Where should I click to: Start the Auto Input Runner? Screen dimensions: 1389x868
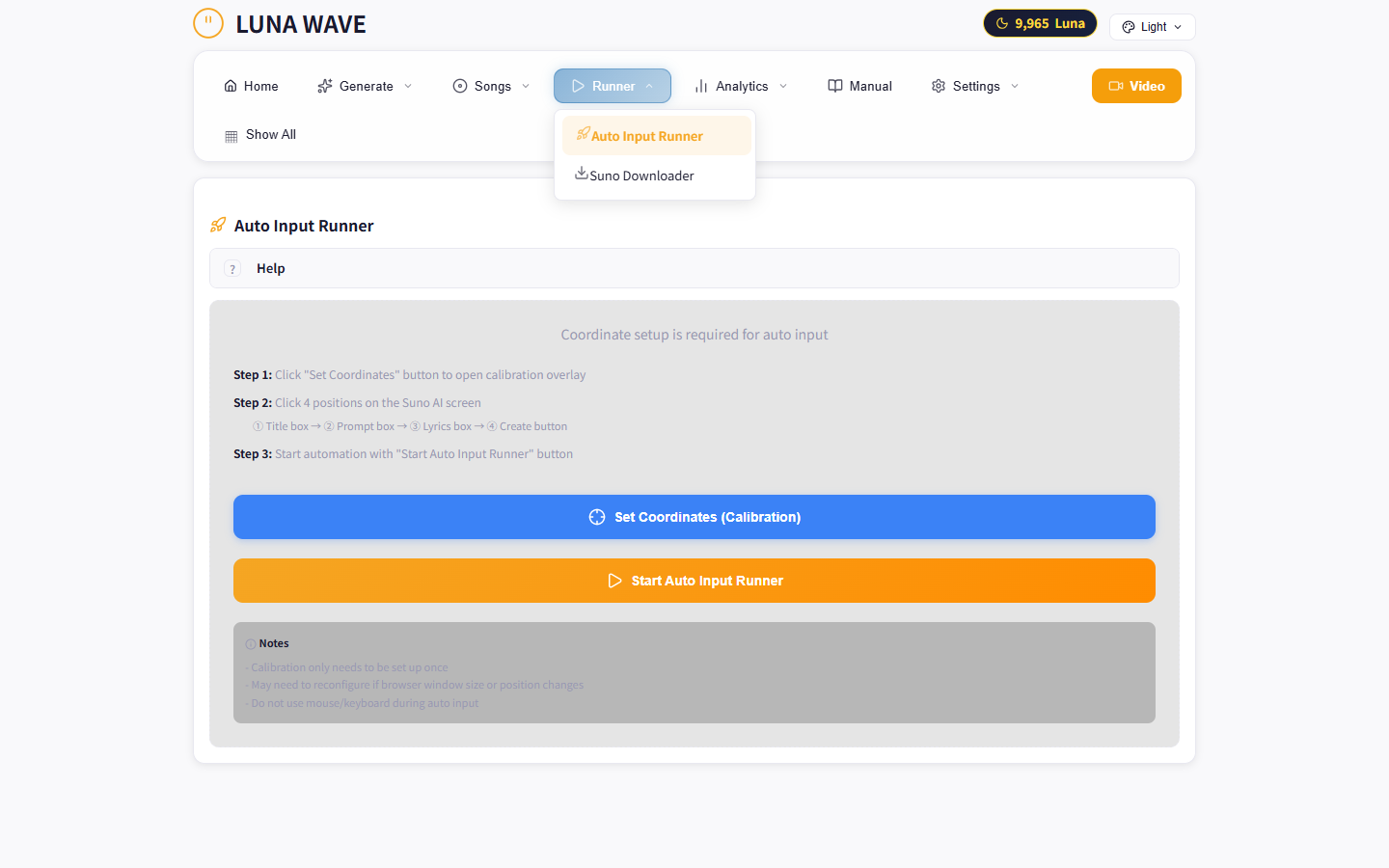click(694, 581)
